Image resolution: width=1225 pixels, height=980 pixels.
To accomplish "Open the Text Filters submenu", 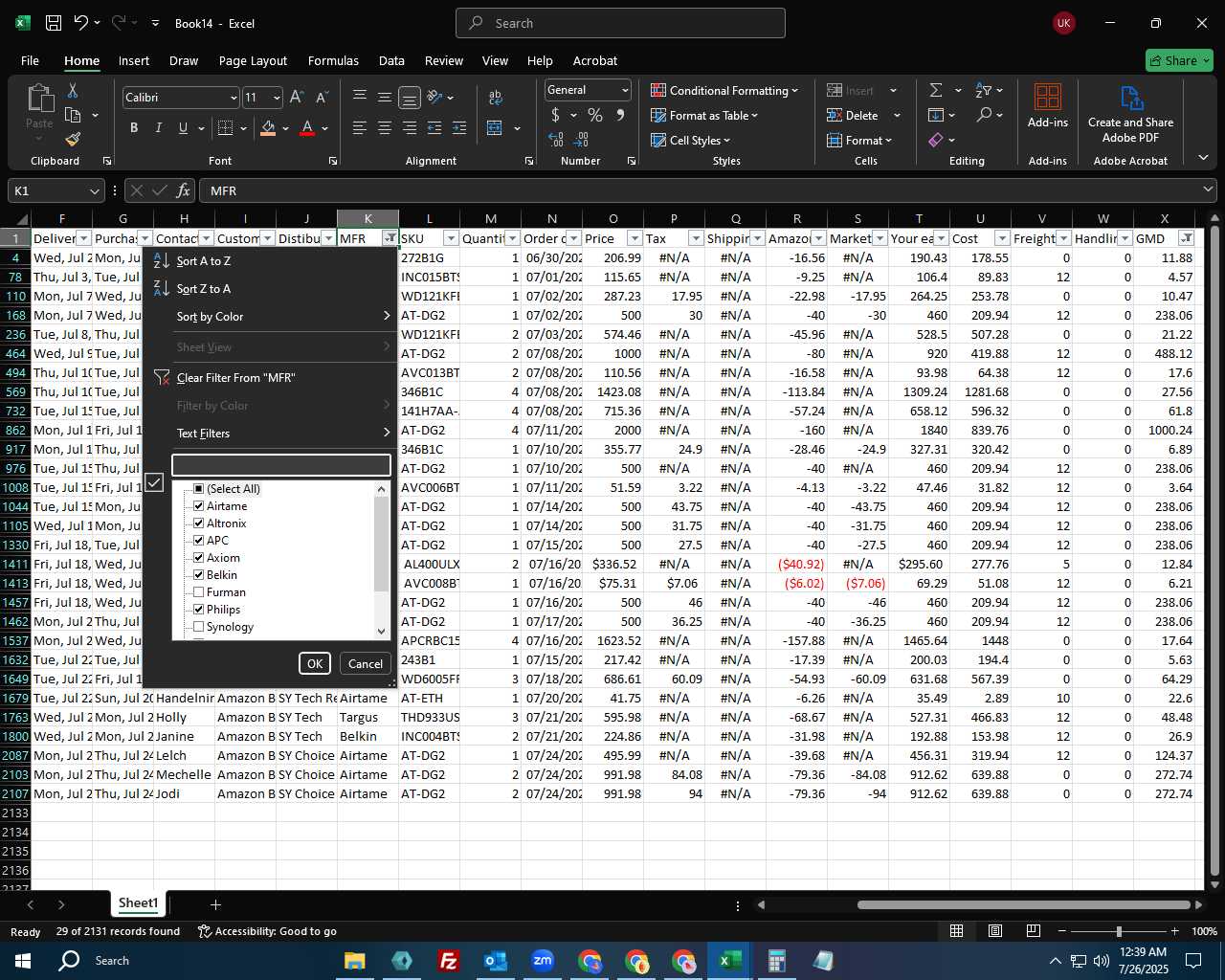I will click(270, 434).
